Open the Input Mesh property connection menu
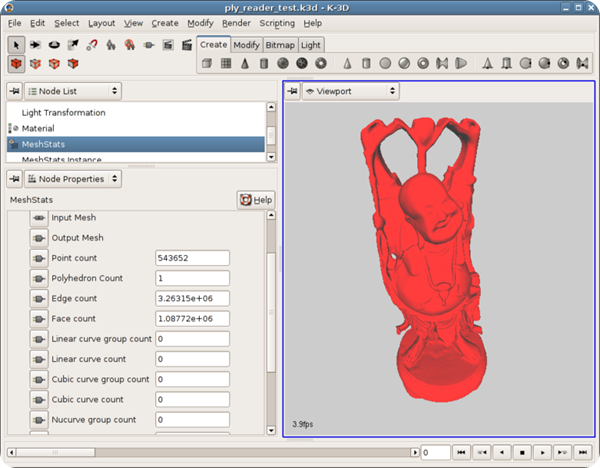 (x=39, y=217)
